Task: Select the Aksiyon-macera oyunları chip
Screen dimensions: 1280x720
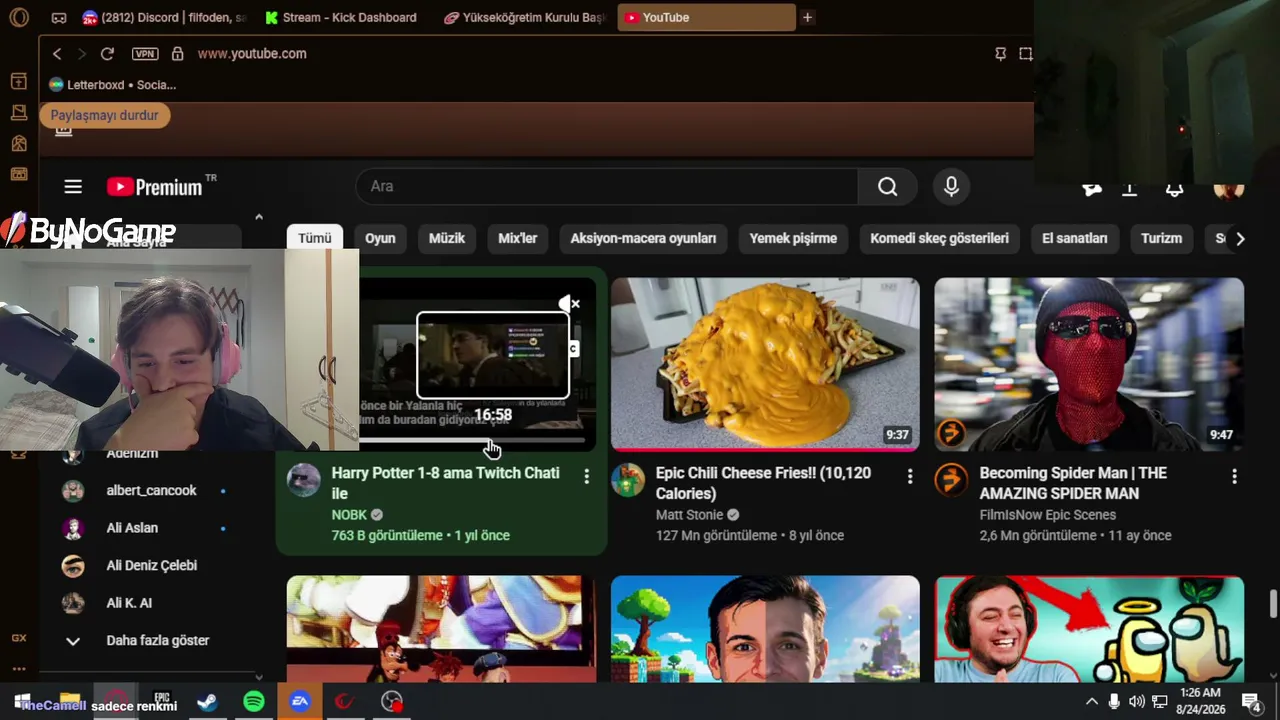Action: coord(643,239)
